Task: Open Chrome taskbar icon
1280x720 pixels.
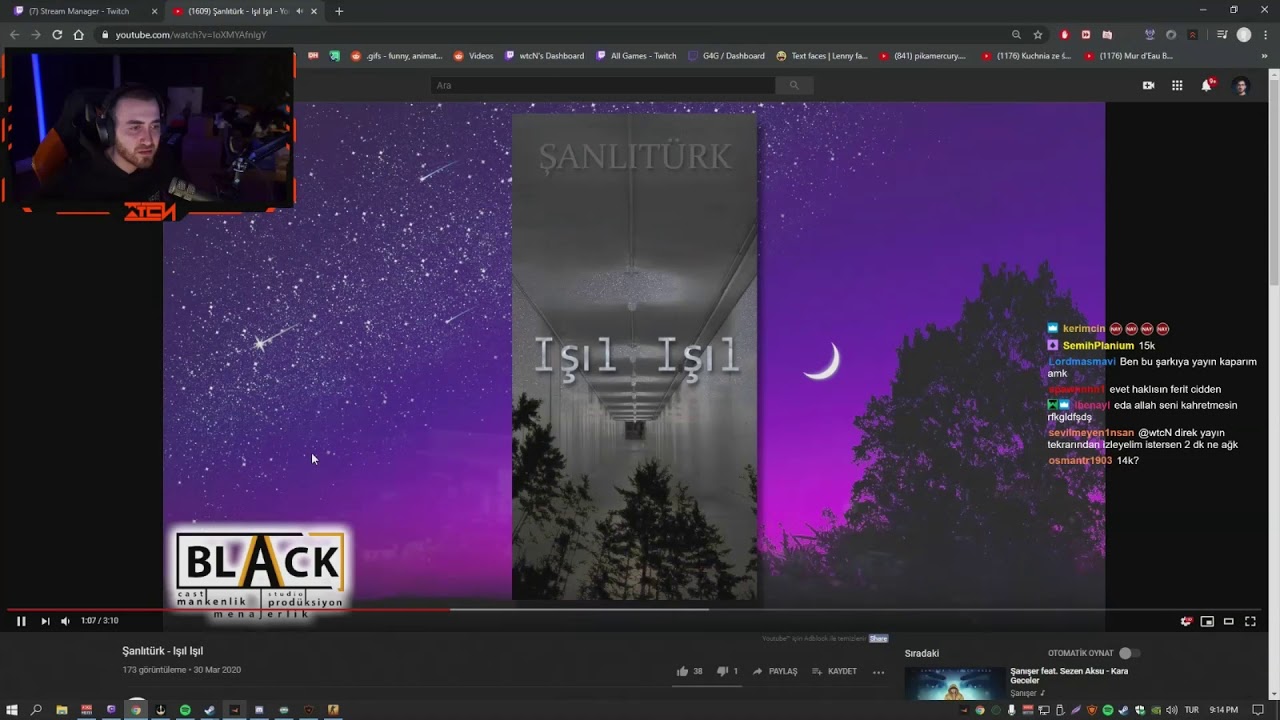Action: (x=136, y=710)
